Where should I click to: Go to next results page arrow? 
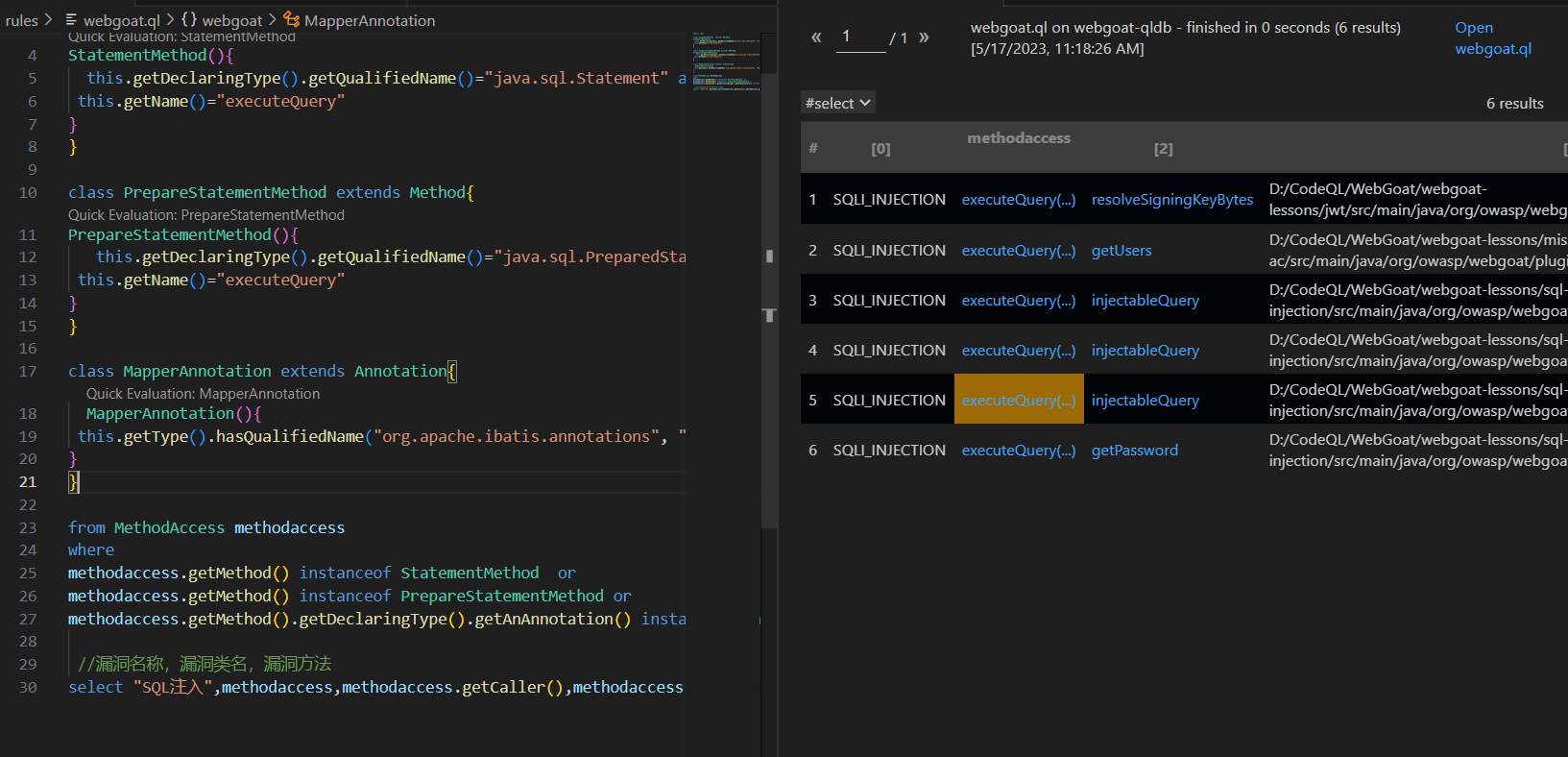pos(924,37)
